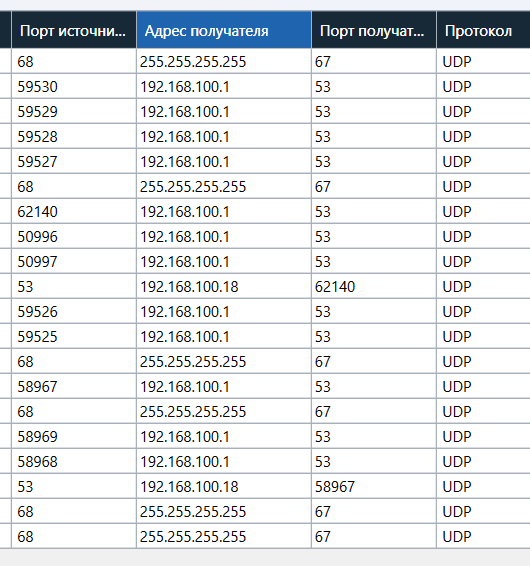The image size is (530, 566).
Task: Select the source port cell 59529
Action: (74, 112)
